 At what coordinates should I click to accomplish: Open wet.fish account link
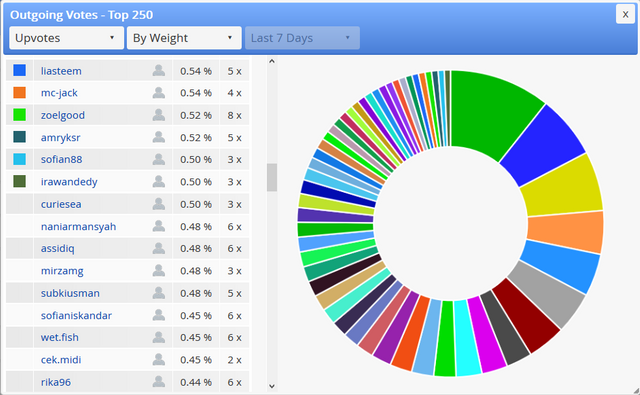60,337
